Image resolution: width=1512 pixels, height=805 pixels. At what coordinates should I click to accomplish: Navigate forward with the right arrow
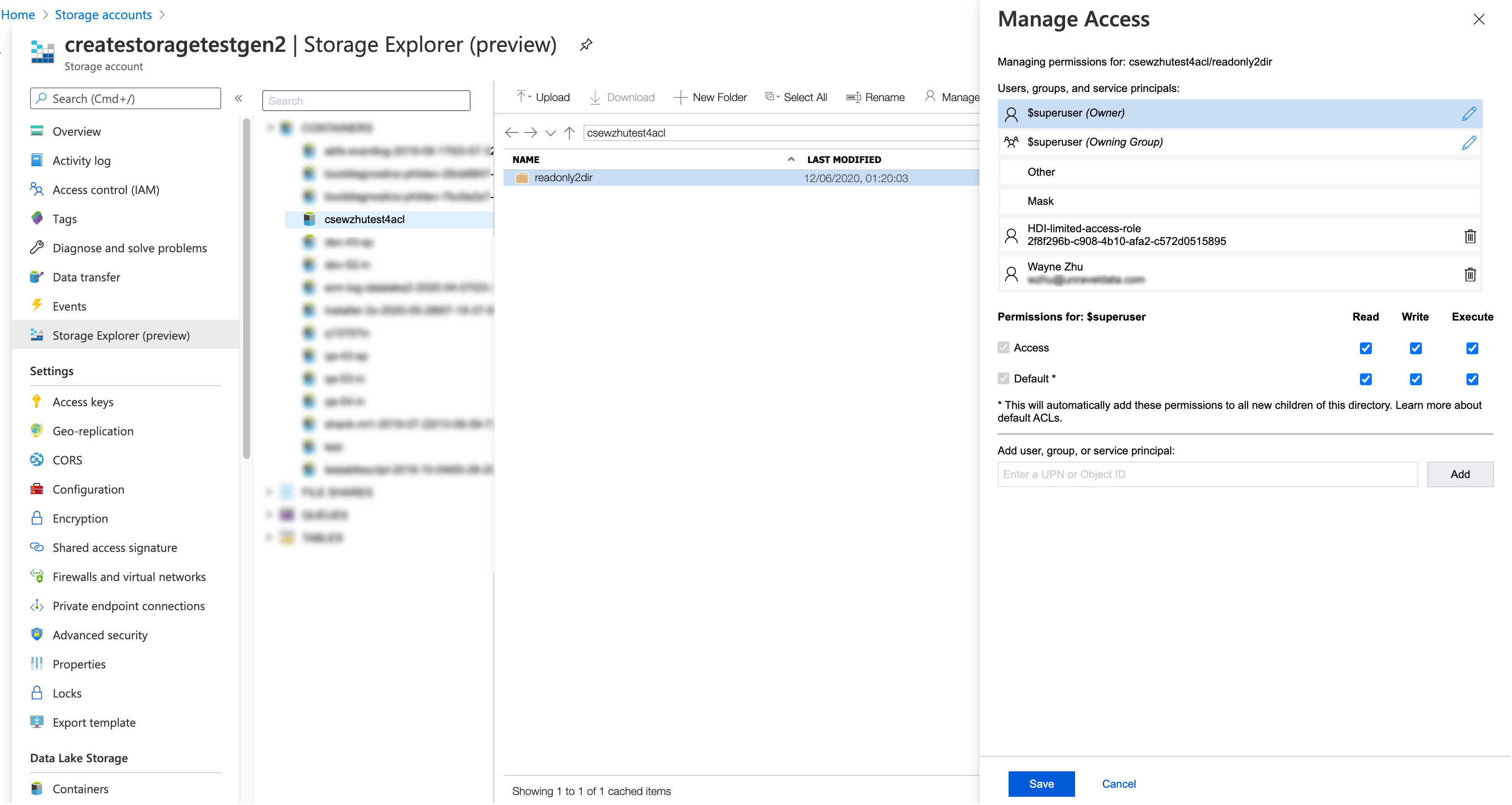531,132
